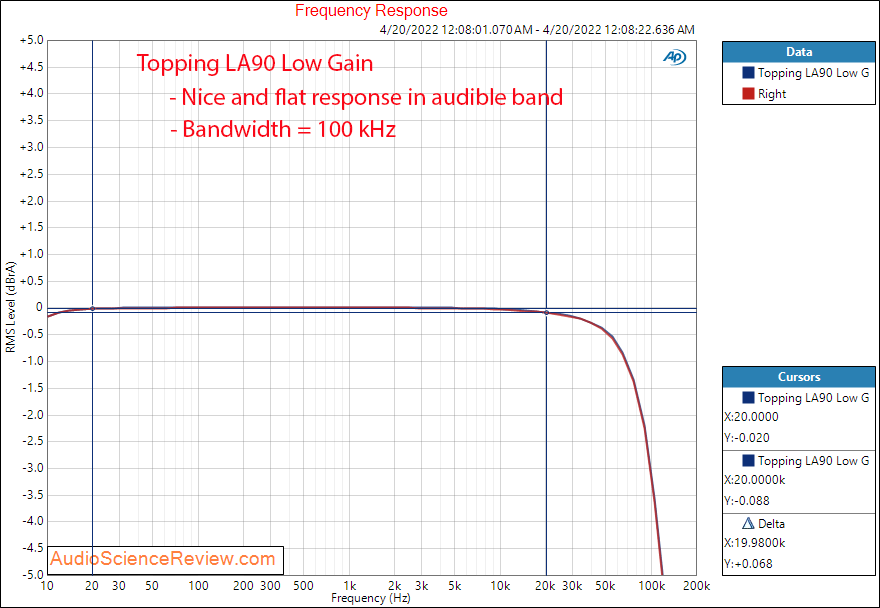
Task: Click the 1k tick label on frequency axis
Action: coord(350,586)
